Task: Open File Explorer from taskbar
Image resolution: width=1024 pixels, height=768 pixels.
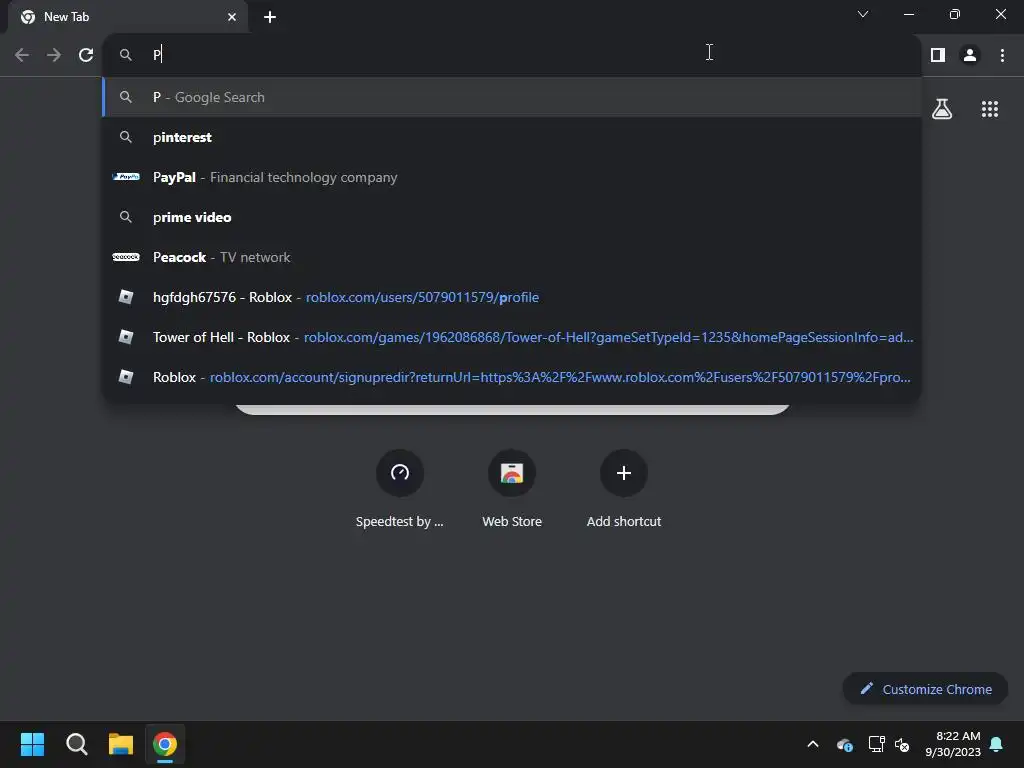Action: 121,744
